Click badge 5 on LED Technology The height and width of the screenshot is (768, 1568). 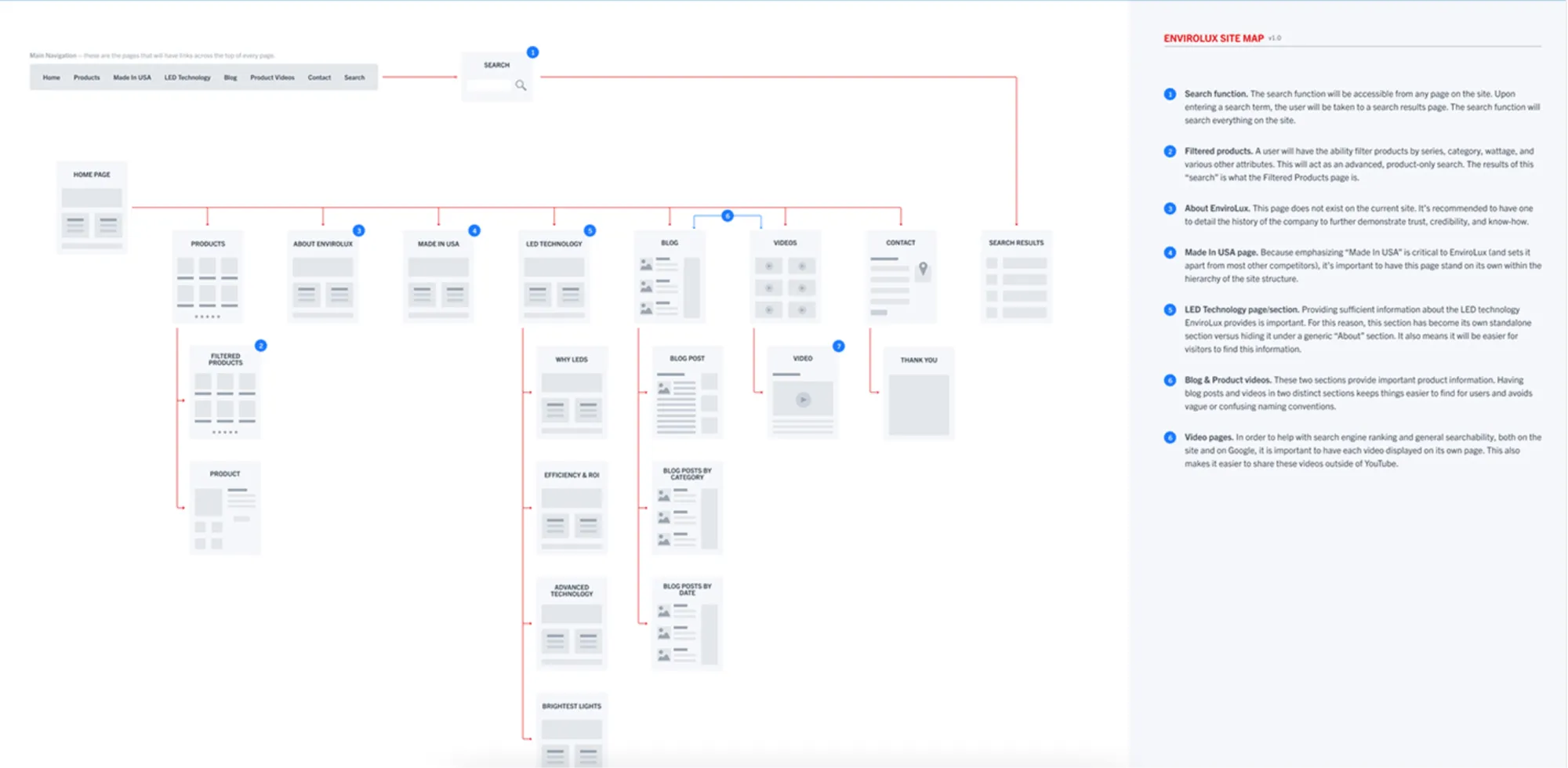click(589, 230)
